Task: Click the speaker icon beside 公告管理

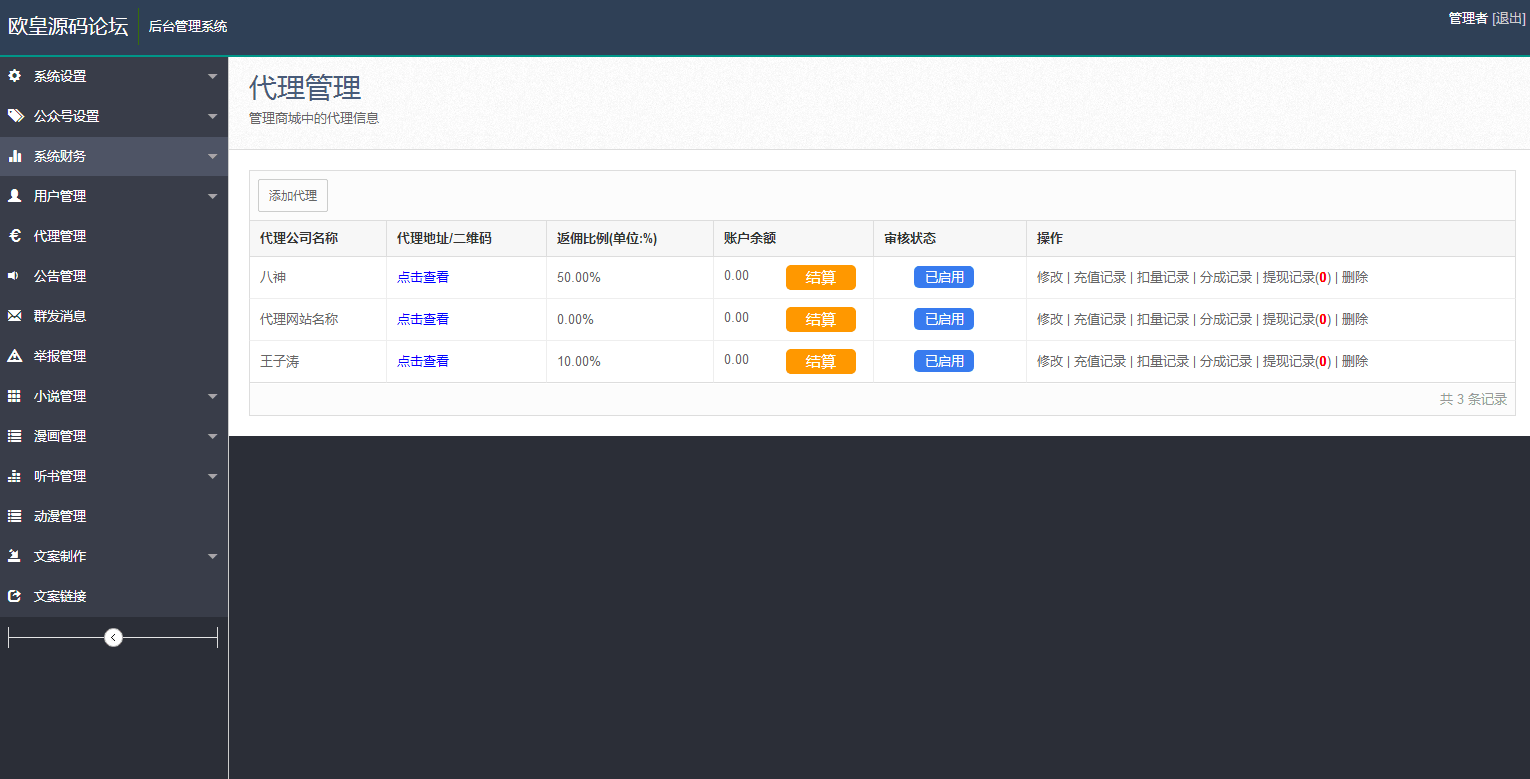Action: (15, 276)
